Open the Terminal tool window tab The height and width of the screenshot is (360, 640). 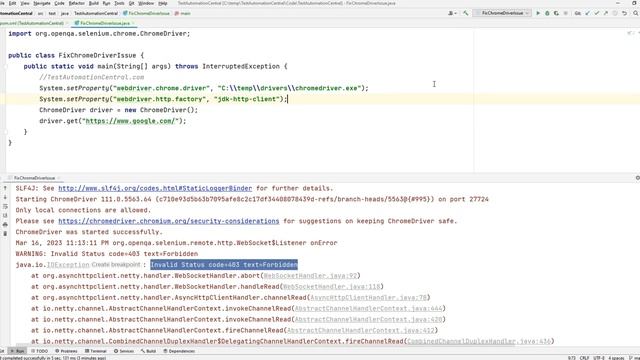[96, 351]
